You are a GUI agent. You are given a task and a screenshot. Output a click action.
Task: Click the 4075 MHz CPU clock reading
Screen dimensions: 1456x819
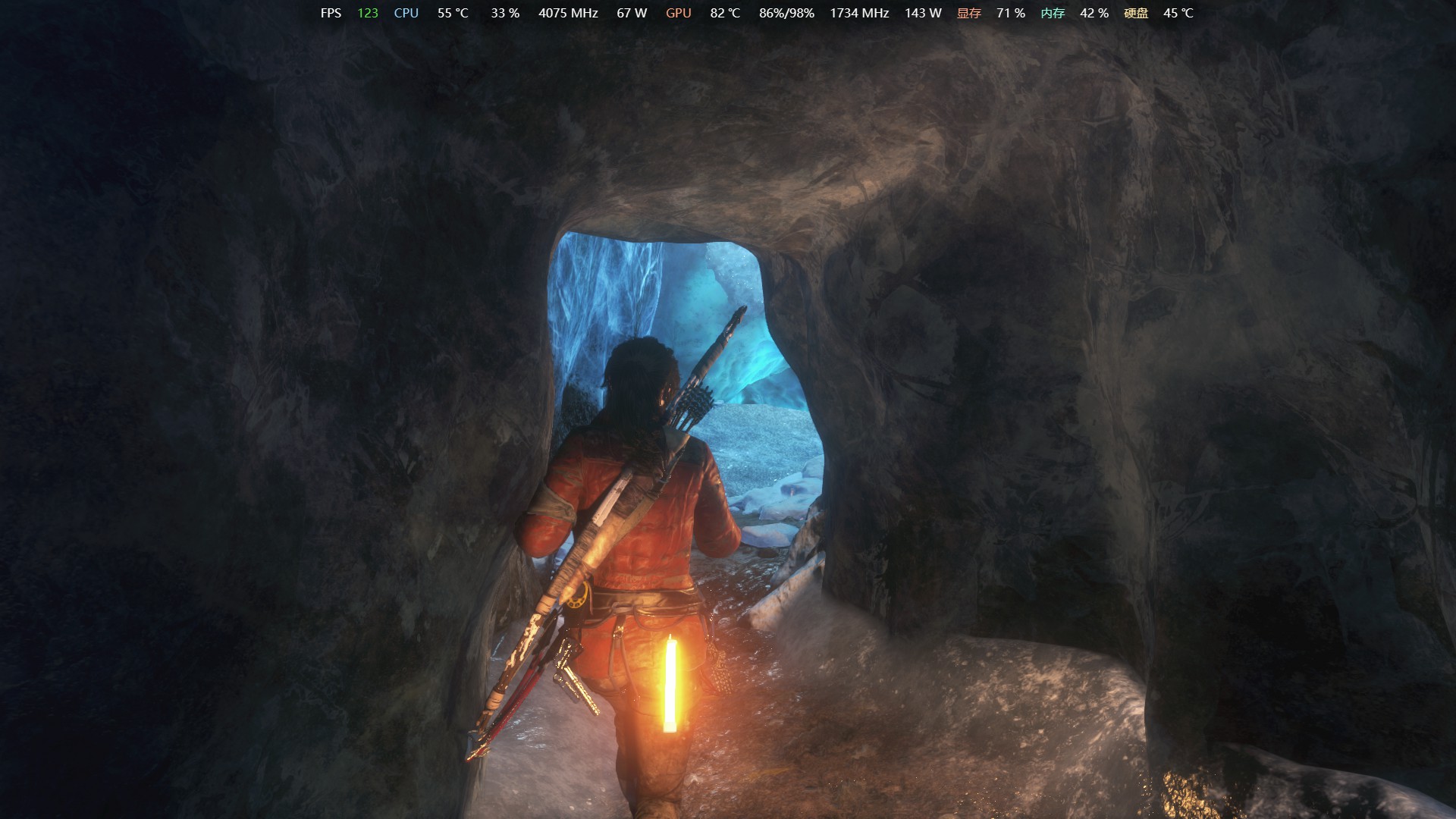click(x=568, y=13)
